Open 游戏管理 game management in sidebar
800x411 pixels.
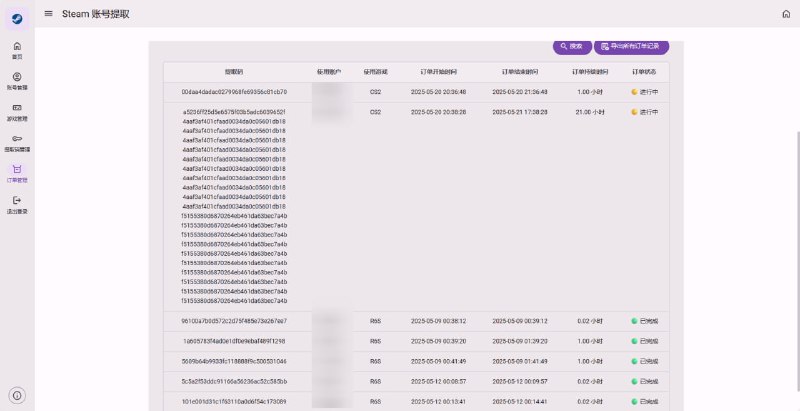pyautogui.click(x=17, y=111)
